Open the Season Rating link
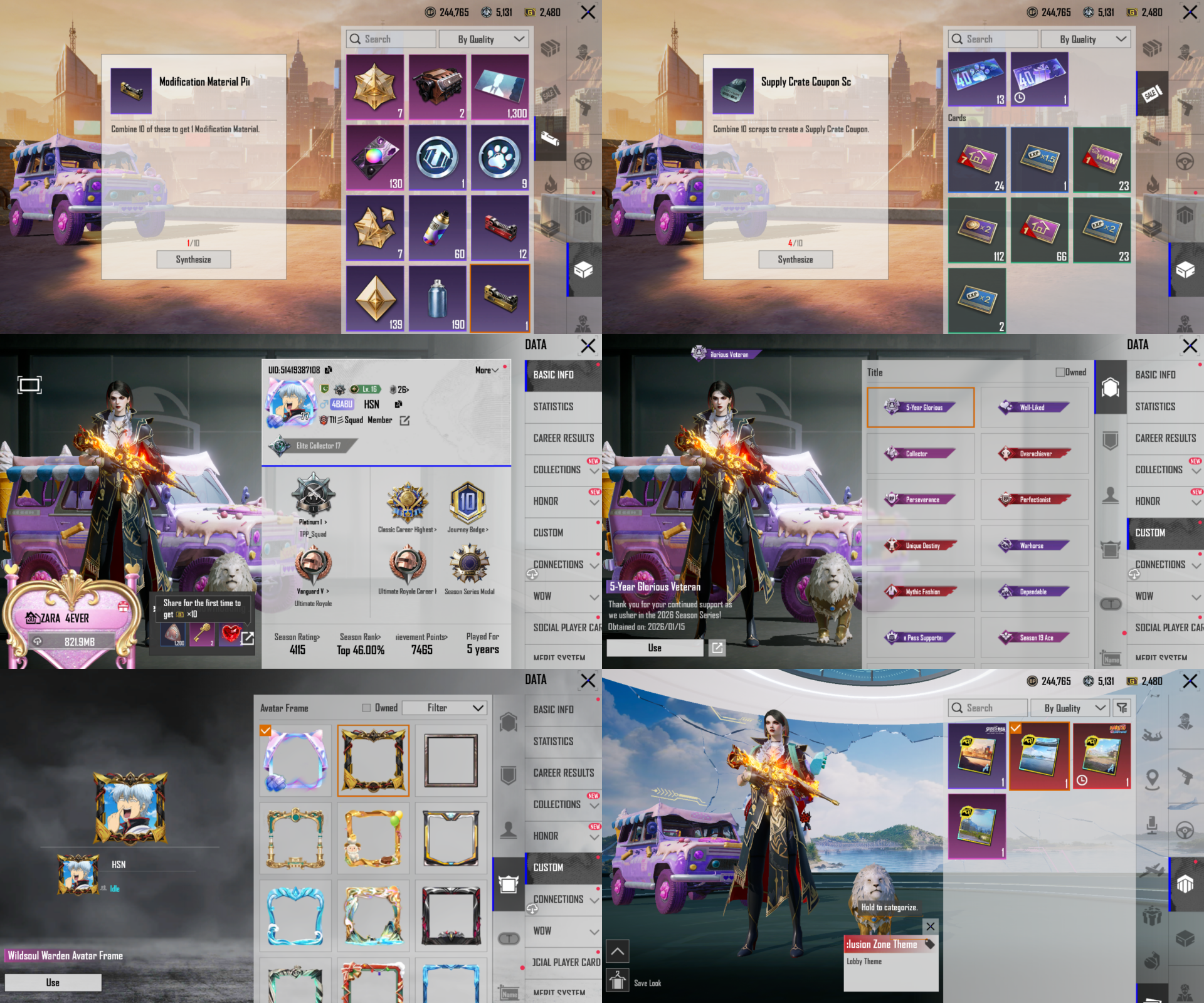Screen dimensions: 1204x1003 pos(297,637)
